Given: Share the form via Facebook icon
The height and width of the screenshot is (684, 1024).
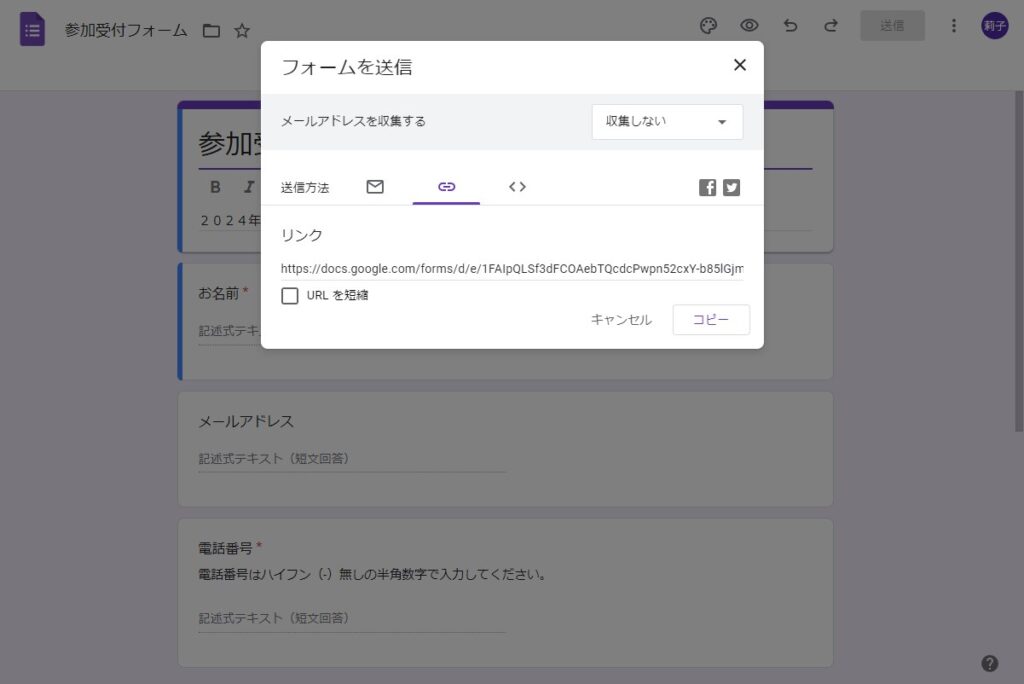Looking at the screenshot, I should [707, 187].
